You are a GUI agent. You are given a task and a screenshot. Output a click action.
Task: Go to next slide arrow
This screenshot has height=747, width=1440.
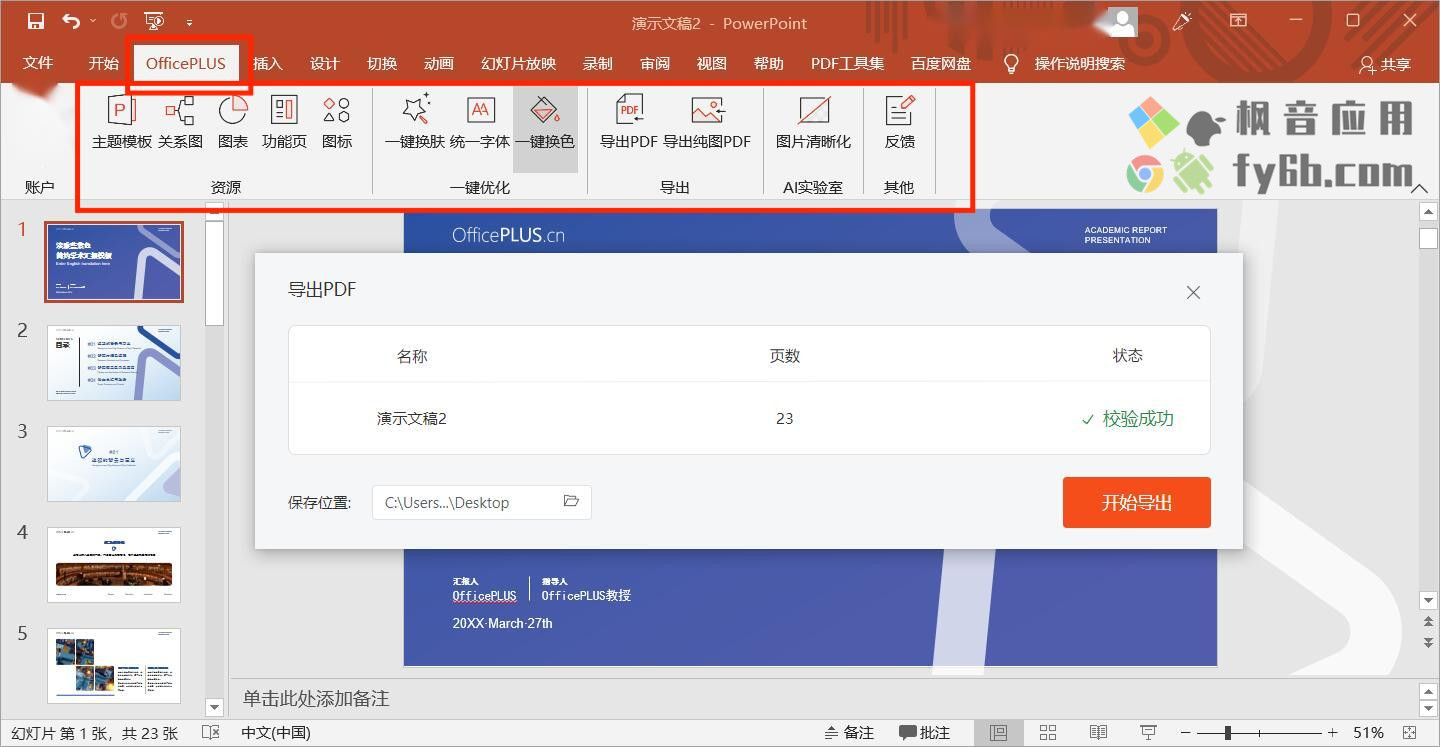point(1428,642)
